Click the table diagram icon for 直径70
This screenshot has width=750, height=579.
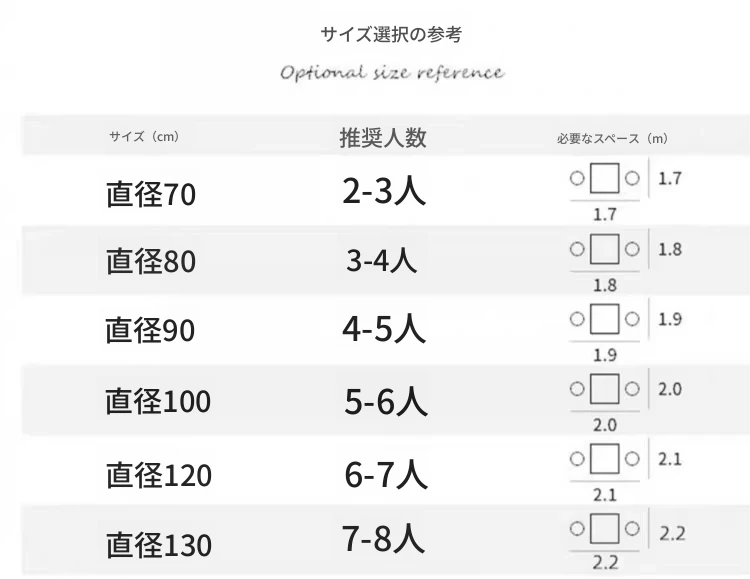click(605, 178)
